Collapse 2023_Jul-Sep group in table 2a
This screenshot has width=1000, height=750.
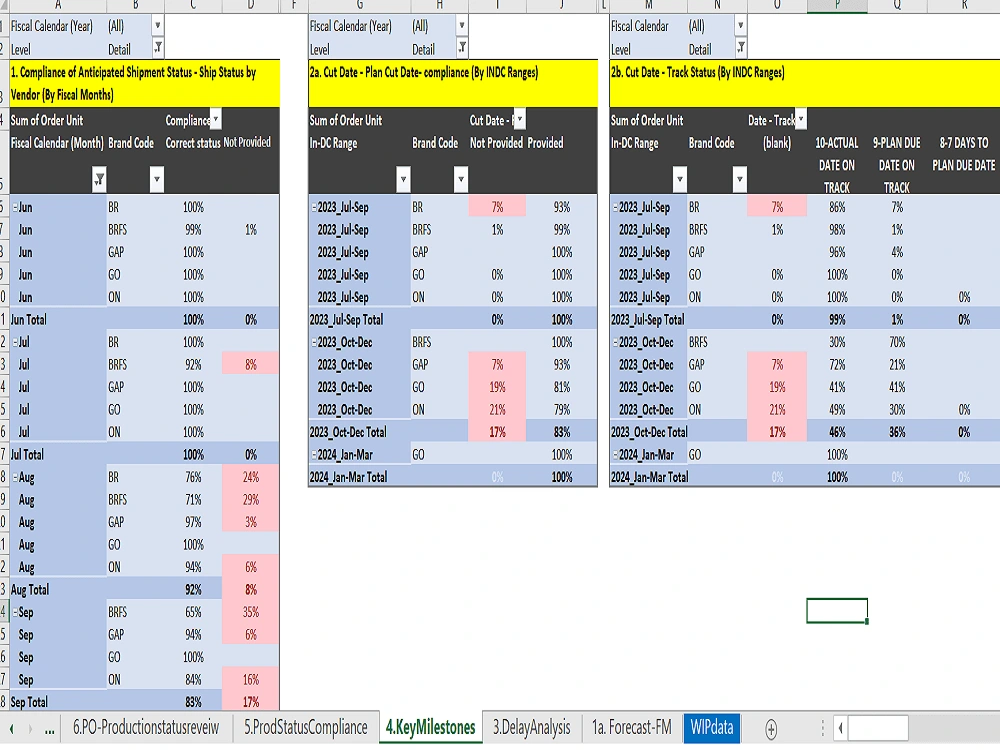click(314, 207)
